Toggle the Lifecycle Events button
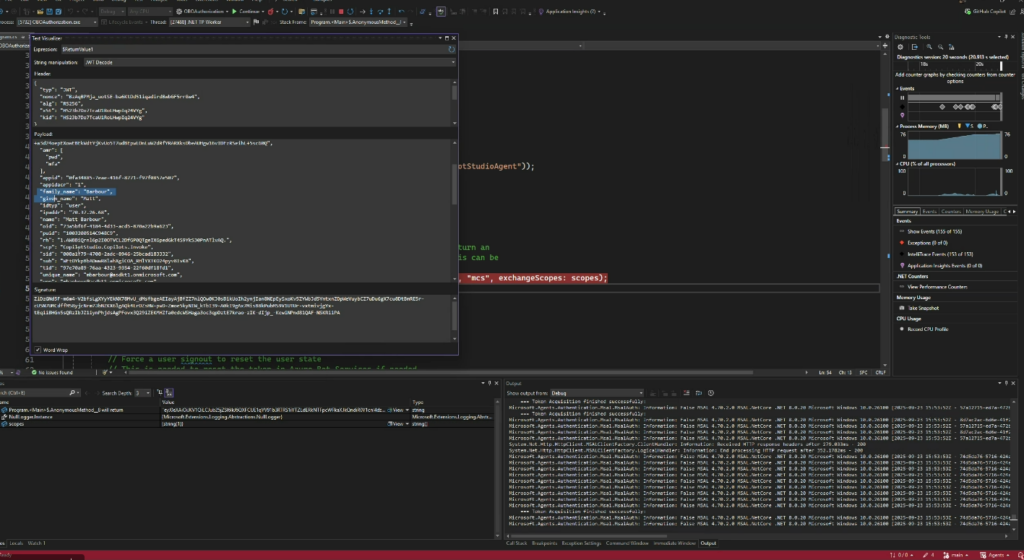This screenshot has height=560, width=1024. pyautogui.click(x=124, y=22)
